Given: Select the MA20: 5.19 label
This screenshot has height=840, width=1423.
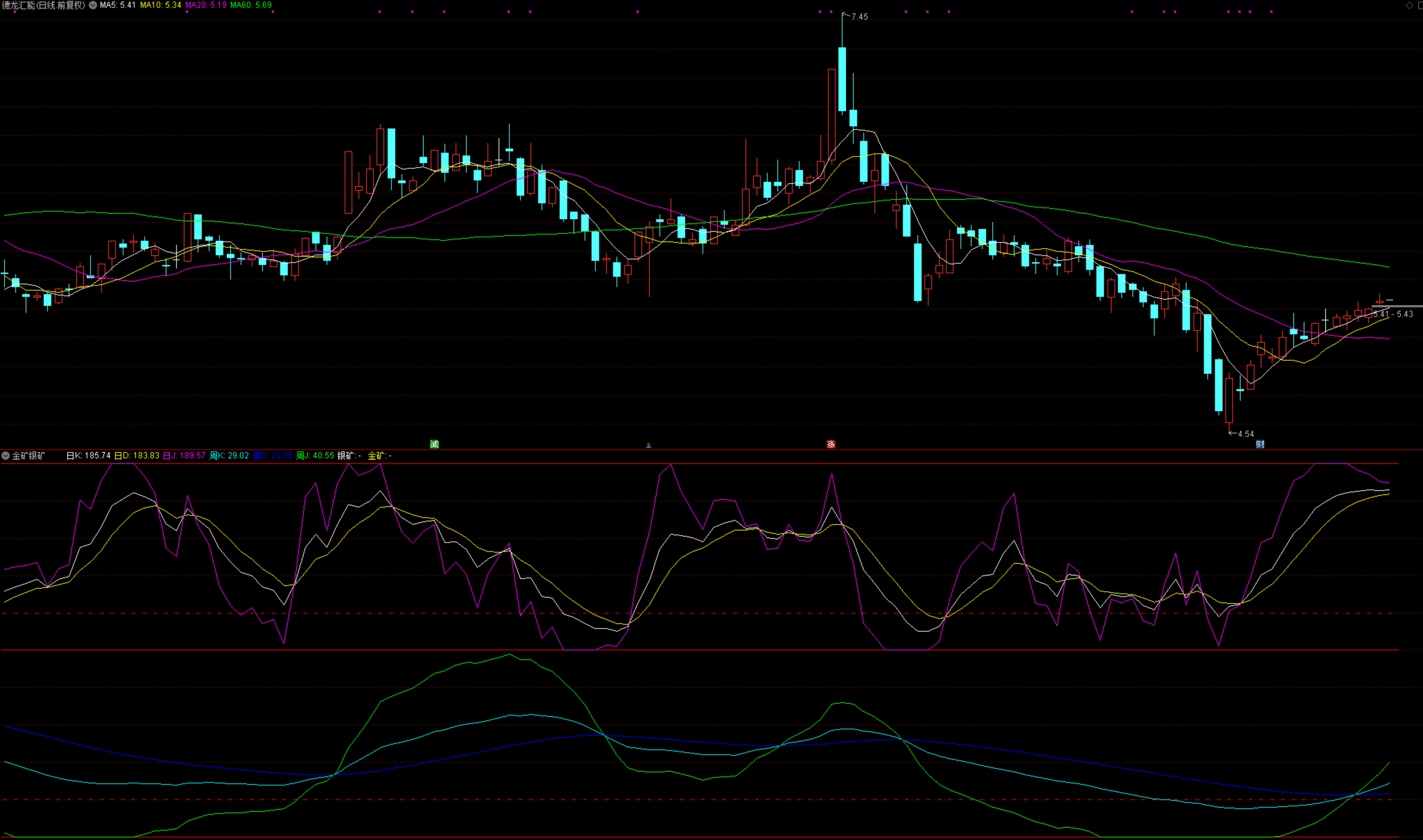Looking at the screenshot, I should click(206, 5).
